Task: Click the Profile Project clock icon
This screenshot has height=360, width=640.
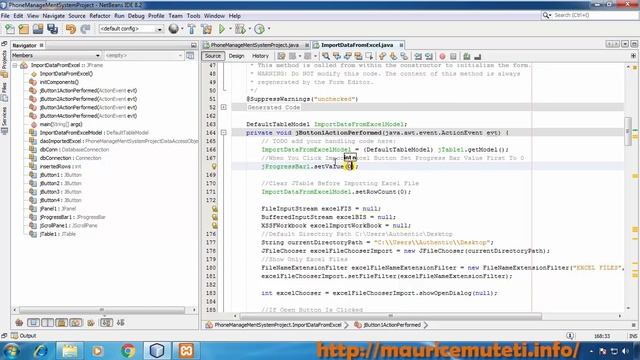Action: click(x=259, y=29)
